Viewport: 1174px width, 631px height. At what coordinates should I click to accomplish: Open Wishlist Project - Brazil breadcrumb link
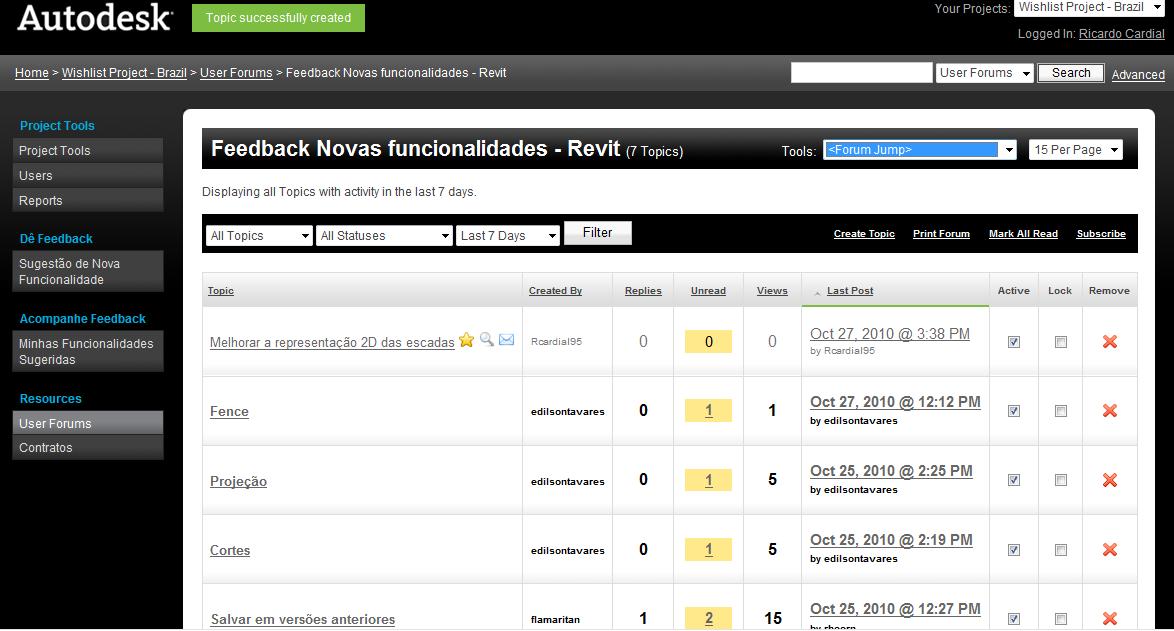coord(124,73)
